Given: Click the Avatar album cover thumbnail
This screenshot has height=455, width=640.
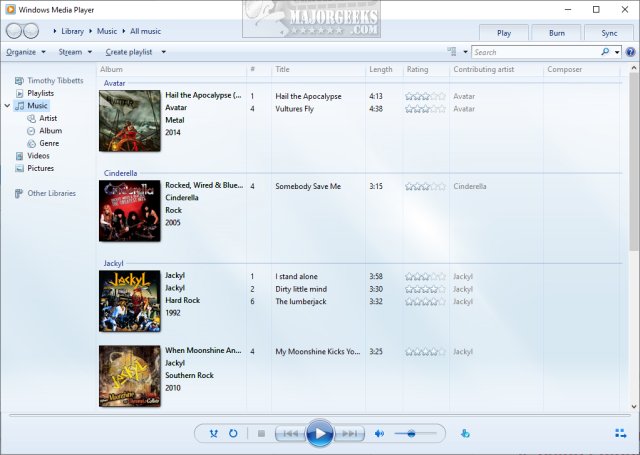Looking at the screenshot, I should (130, 121).
